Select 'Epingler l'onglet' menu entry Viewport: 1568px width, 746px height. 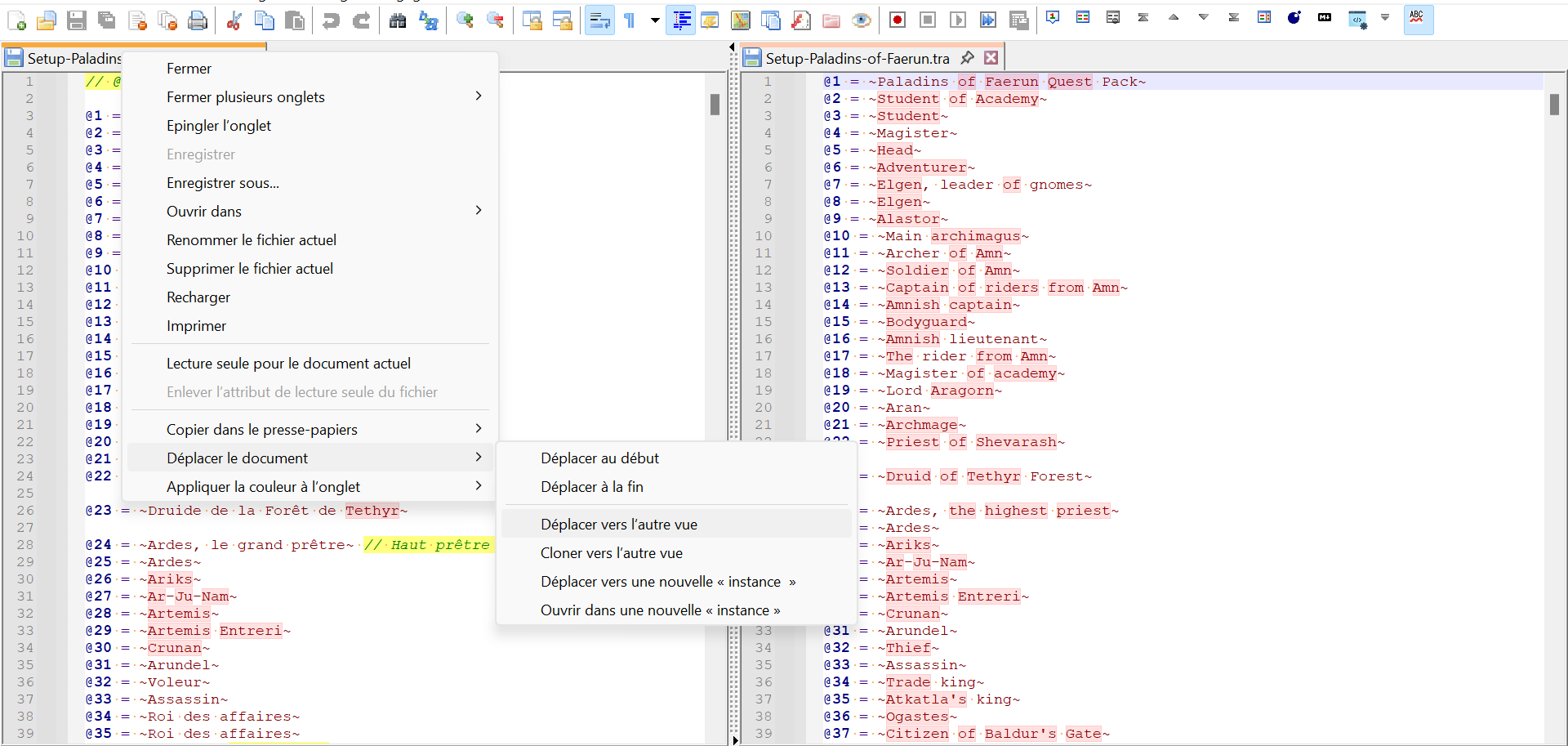[x=310, y=126]
